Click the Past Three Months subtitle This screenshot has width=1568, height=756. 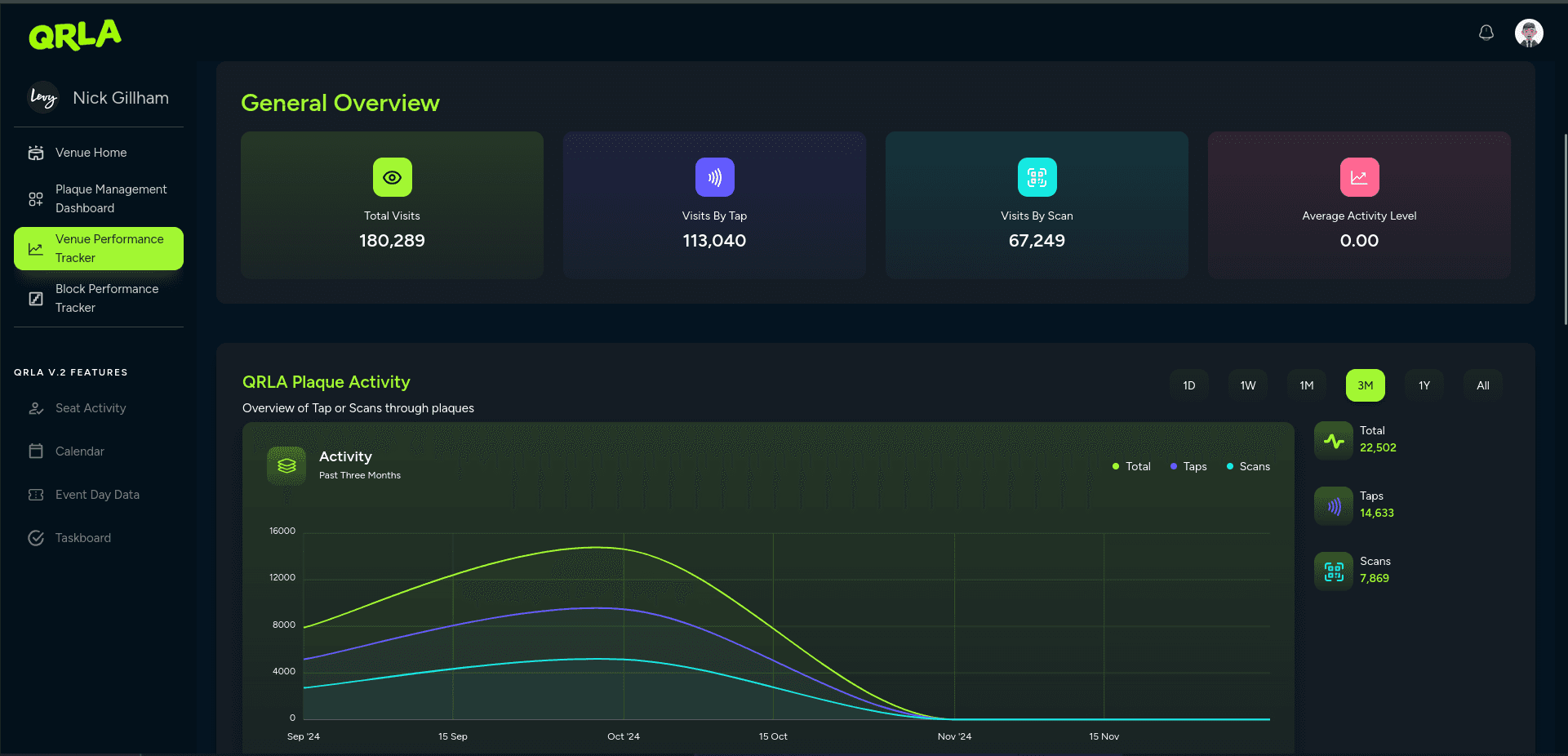click(360, 475)
